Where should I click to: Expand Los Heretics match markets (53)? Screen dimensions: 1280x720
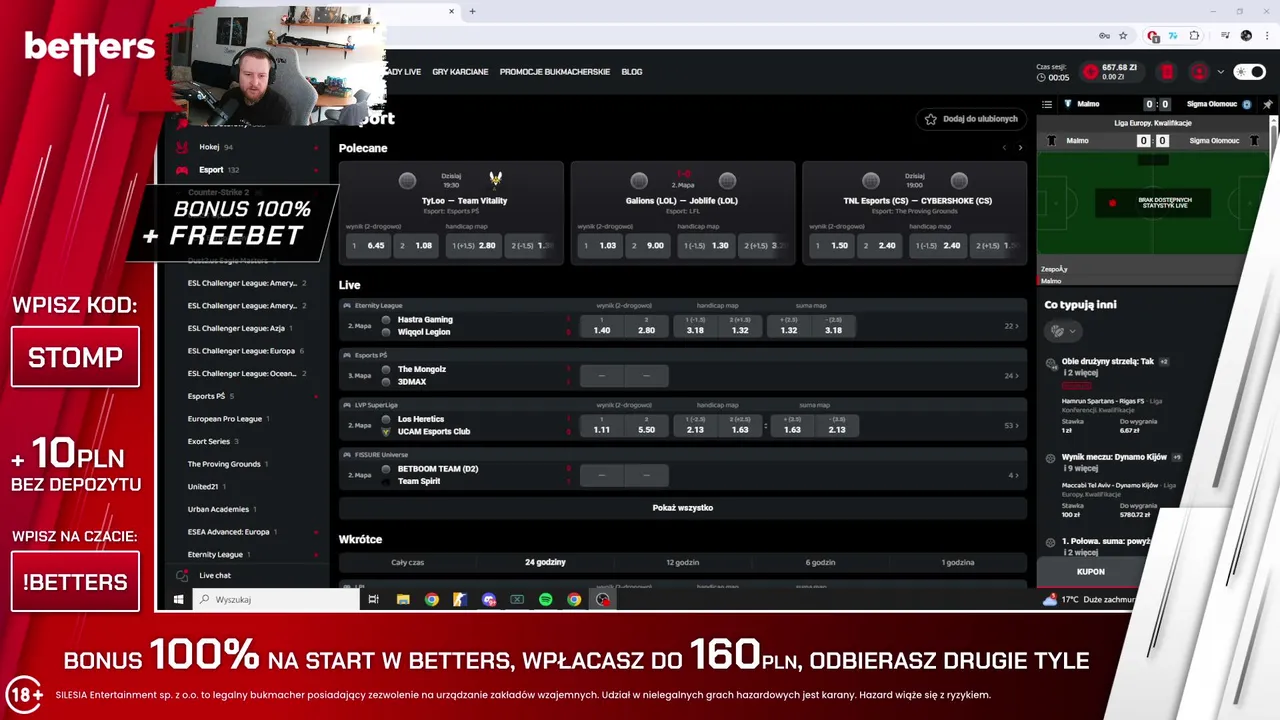(x=1012, y=425)
